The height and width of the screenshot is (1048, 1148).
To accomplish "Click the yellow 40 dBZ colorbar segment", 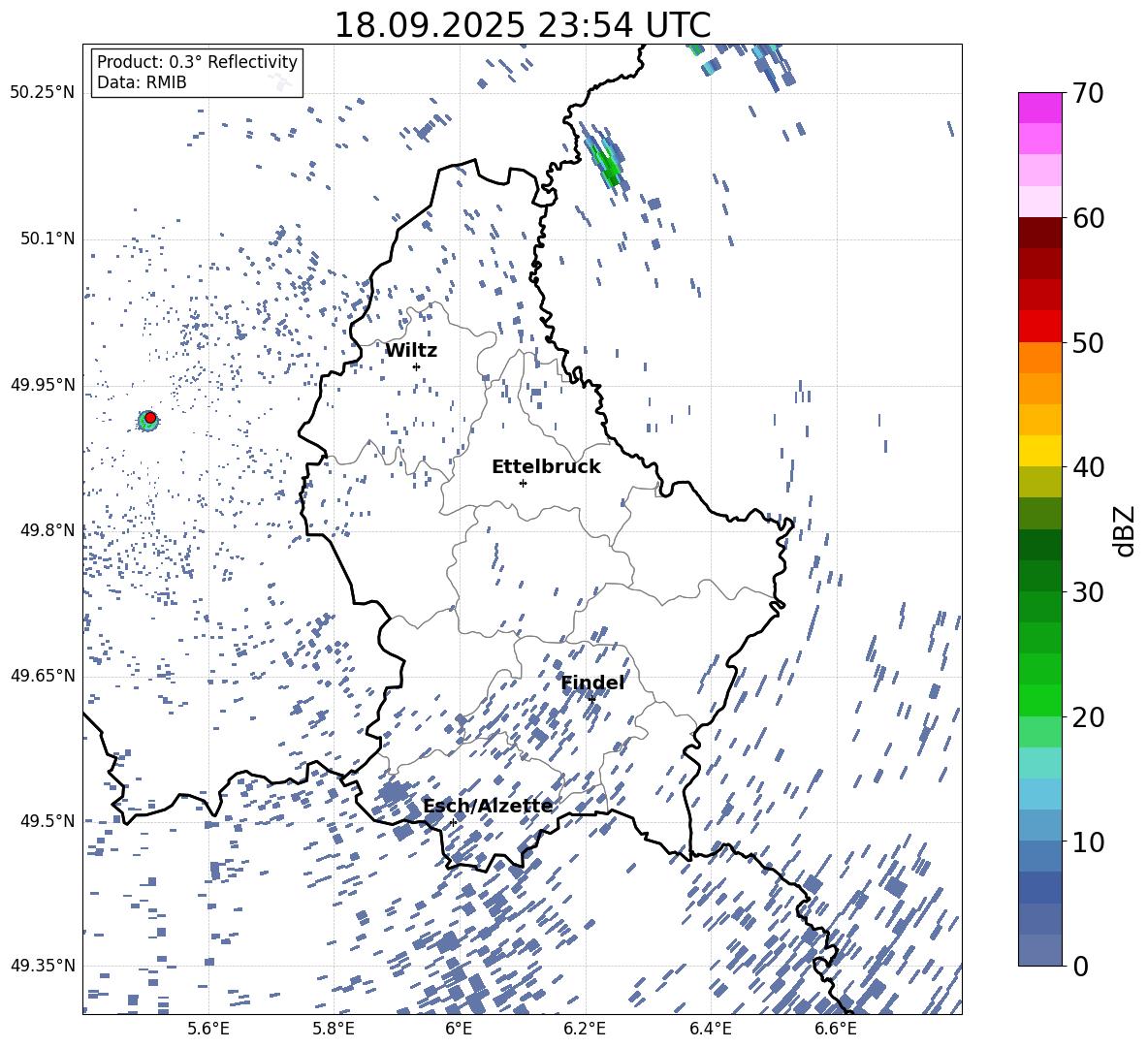I will coord(1040,451).
